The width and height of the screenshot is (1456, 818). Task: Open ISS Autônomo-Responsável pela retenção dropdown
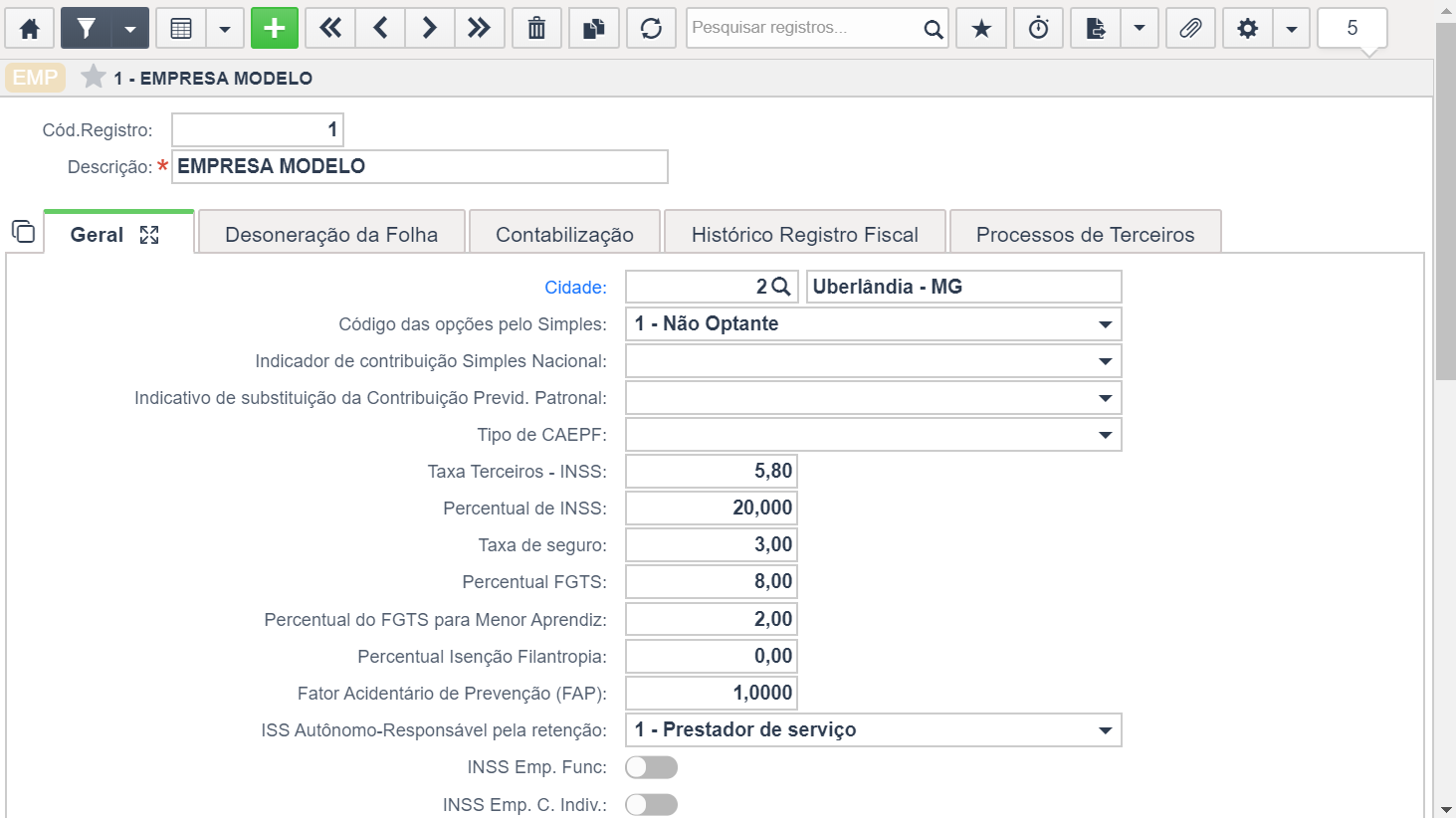click(x=873, y=729)
